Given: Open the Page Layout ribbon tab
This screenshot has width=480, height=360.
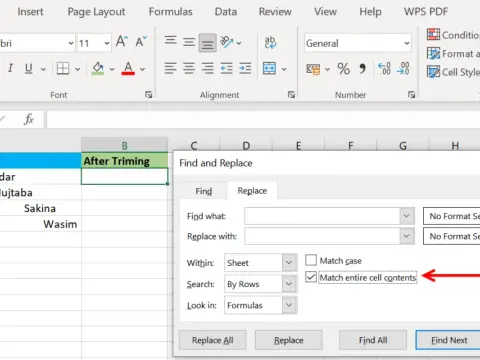Looking at the screenshot, I should pos(96,12).
